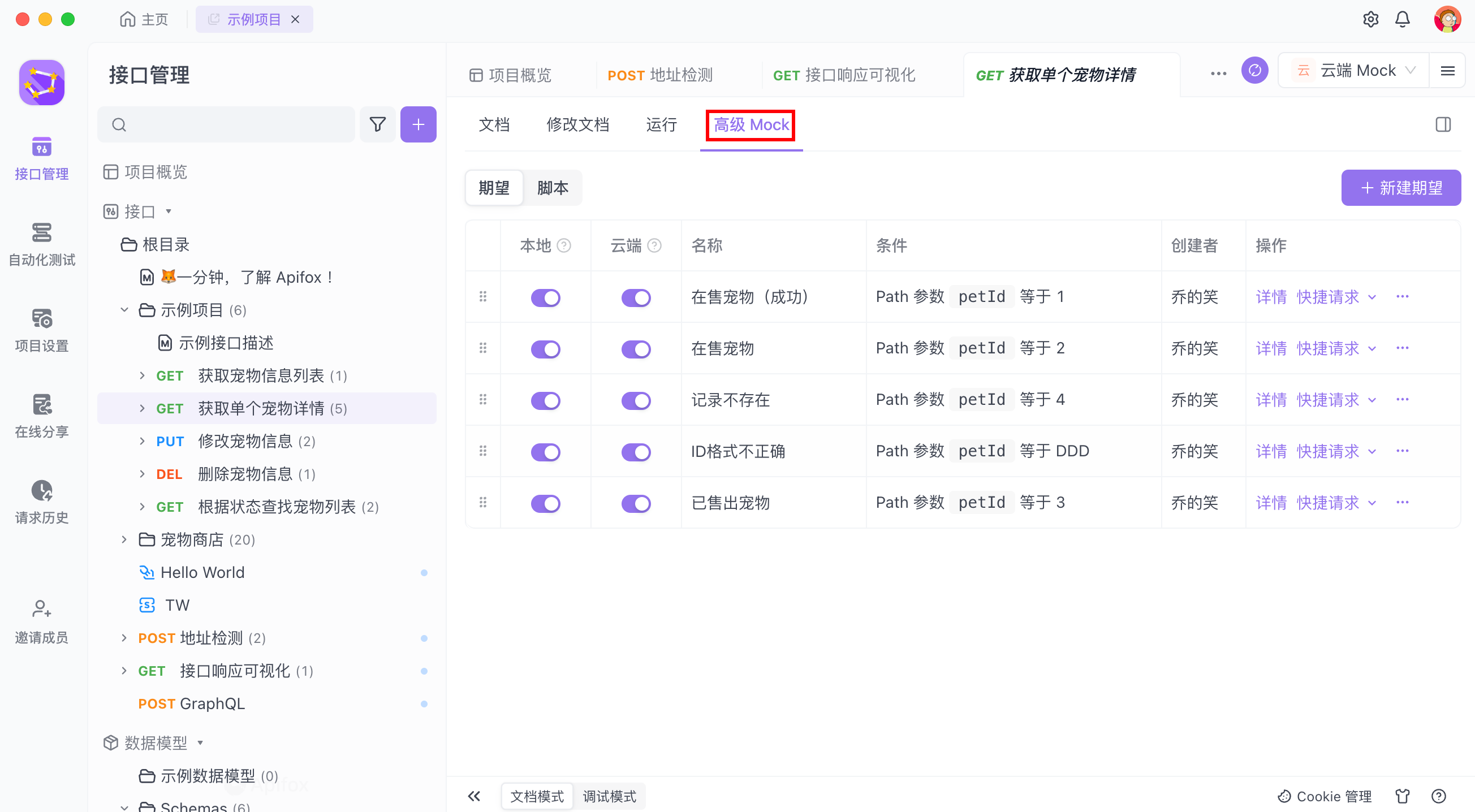Open notifications bell icon
The height and width of the screenshot is (812, 1475).
(x=1402, y=19)
